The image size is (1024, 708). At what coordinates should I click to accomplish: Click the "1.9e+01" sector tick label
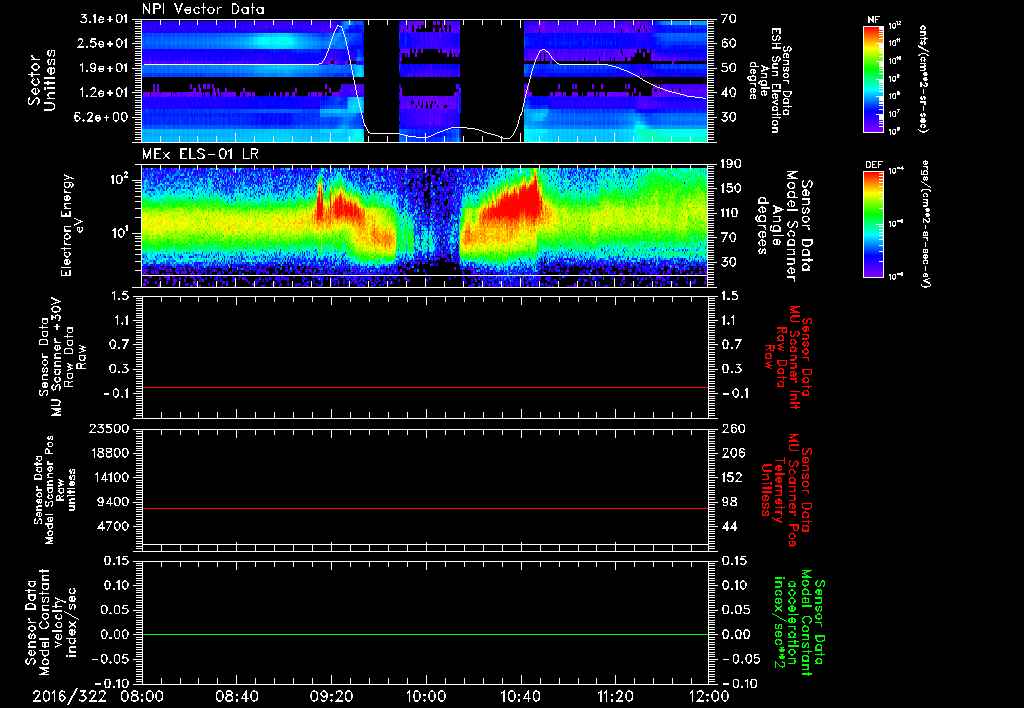point(104,68)
